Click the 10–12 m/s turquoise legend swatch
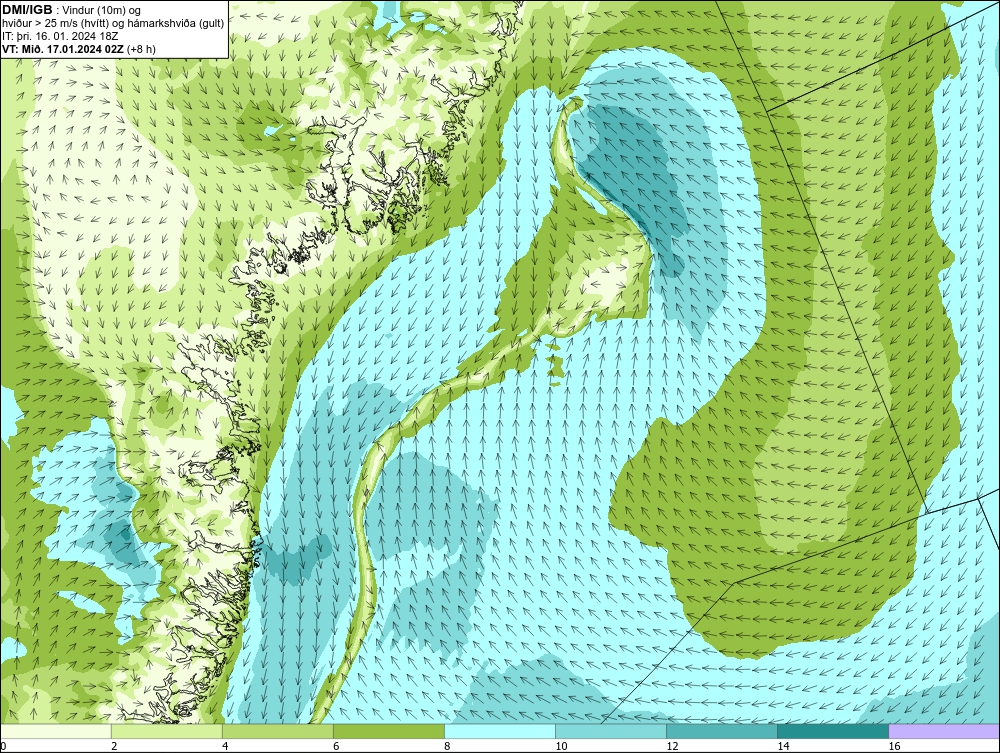The height and width of the screenshot is (753, 1000). tap(610, 731)
